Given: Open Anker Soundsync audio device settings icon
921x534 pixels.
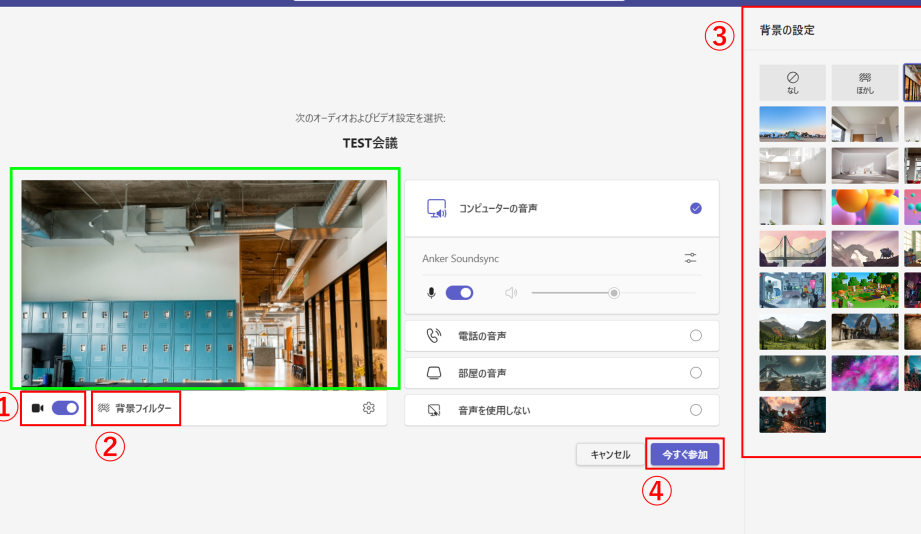Looking at the screenshot, I should click(x=690, y=258).
